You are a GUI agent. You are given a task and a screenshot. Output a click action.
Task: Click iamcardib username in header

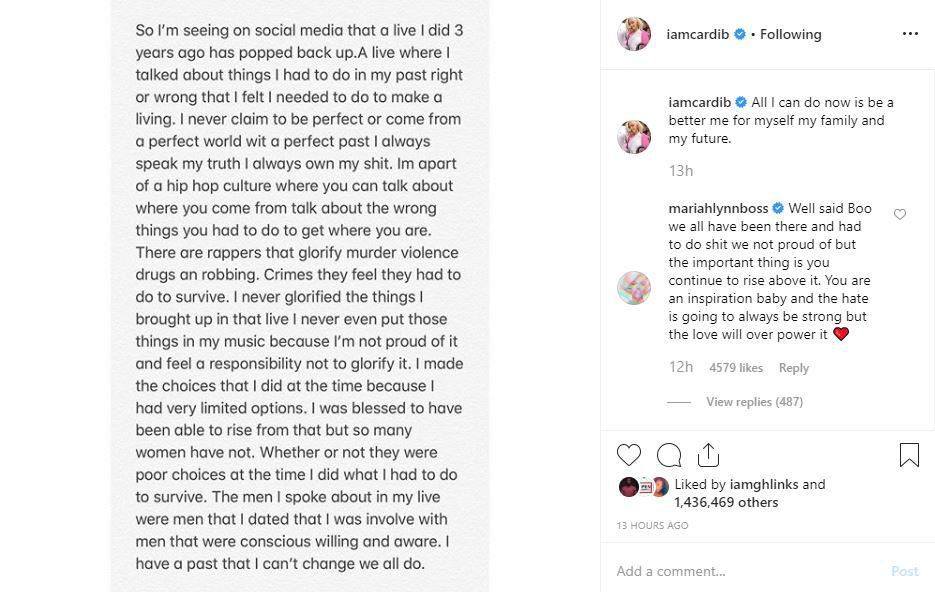697,34
